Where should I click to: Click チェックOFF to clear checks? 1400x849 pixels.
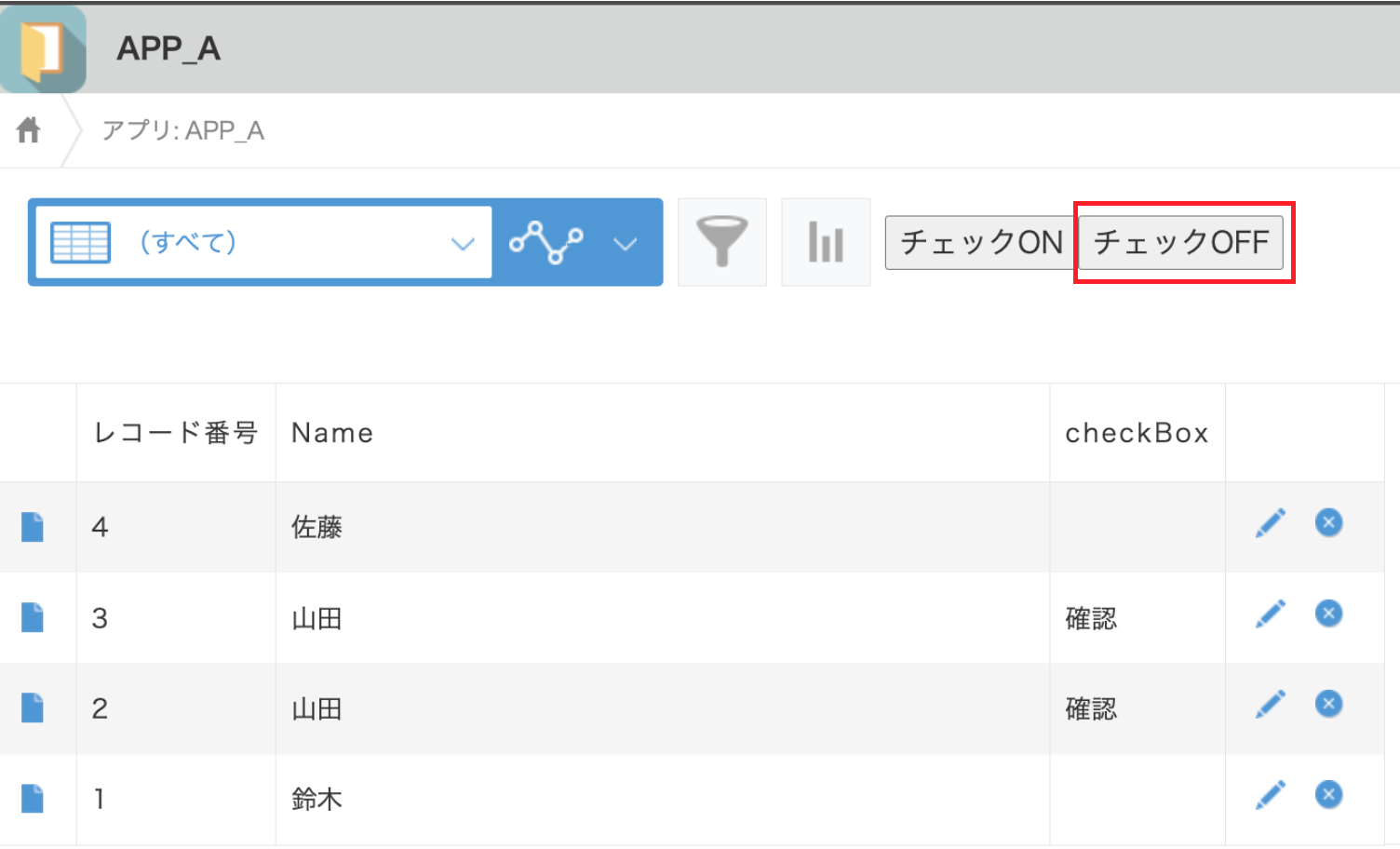click(1182, 242)
